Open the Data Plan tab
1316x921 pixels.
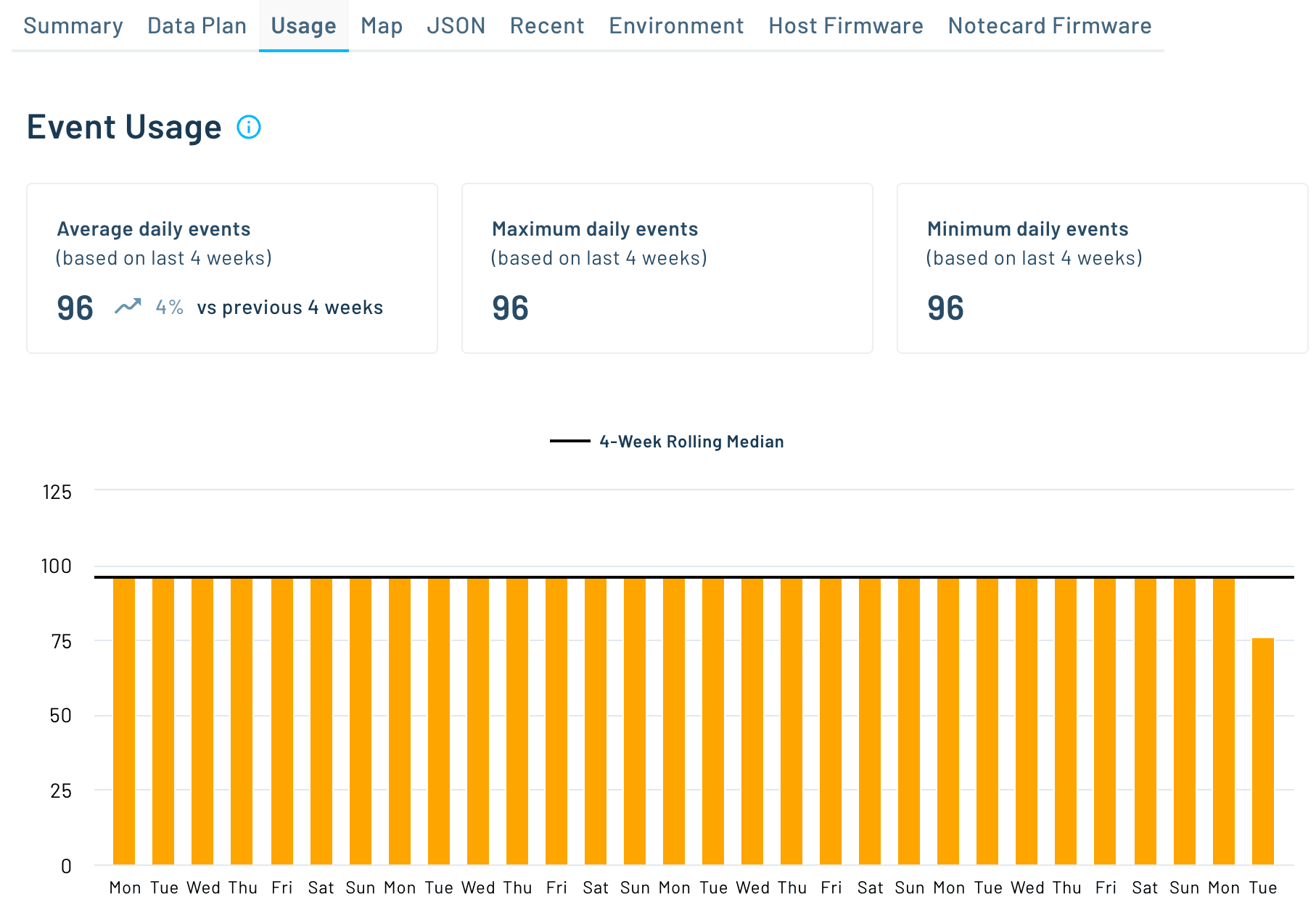tap(197, 26)
